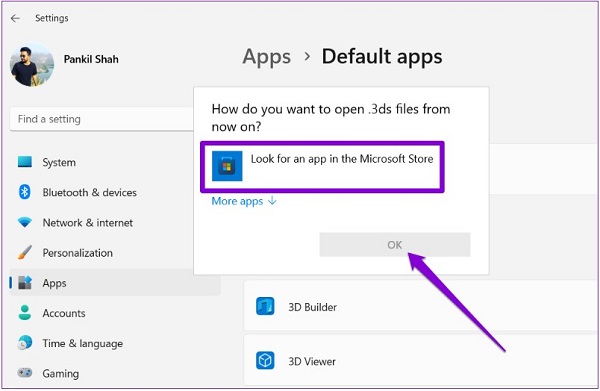Click the Microsoft Store icon in dialog
600x391 pixels.
[227, 166]
